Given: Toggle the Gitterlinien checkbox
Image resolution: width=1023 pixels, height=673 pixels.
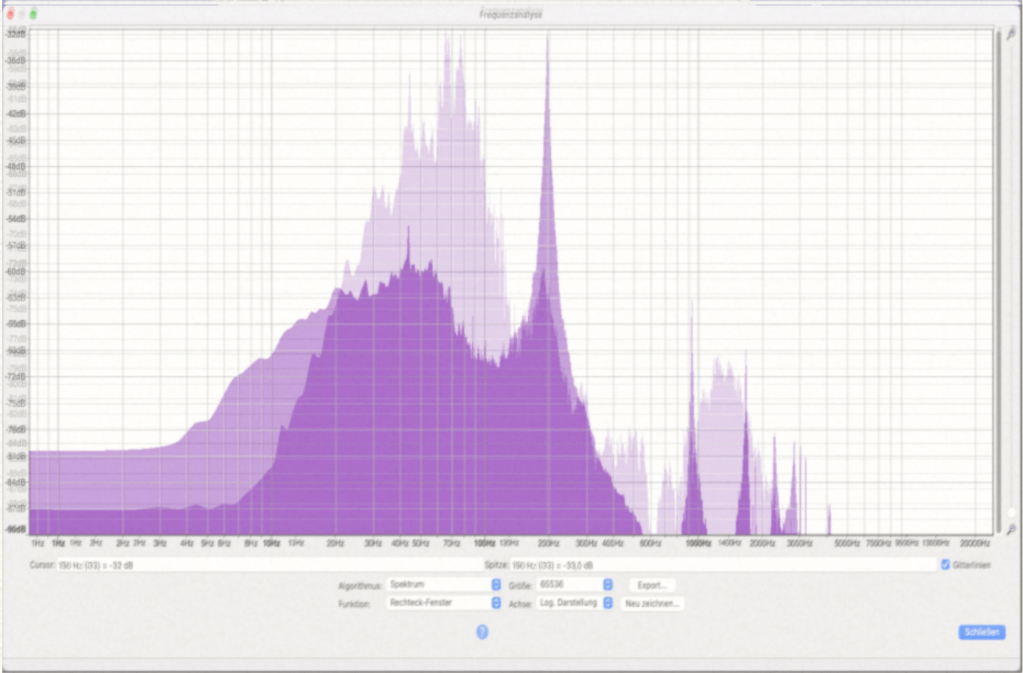Looking at the screenshot, I should (x=946, y=565).
